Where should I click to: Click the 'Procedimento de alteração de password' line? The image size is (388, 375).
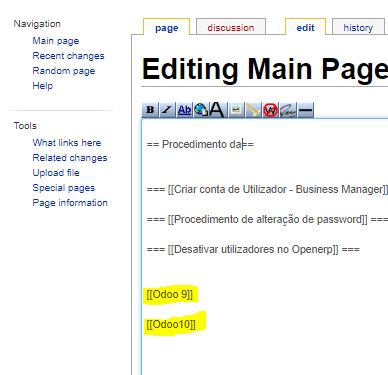coord(267,219)
